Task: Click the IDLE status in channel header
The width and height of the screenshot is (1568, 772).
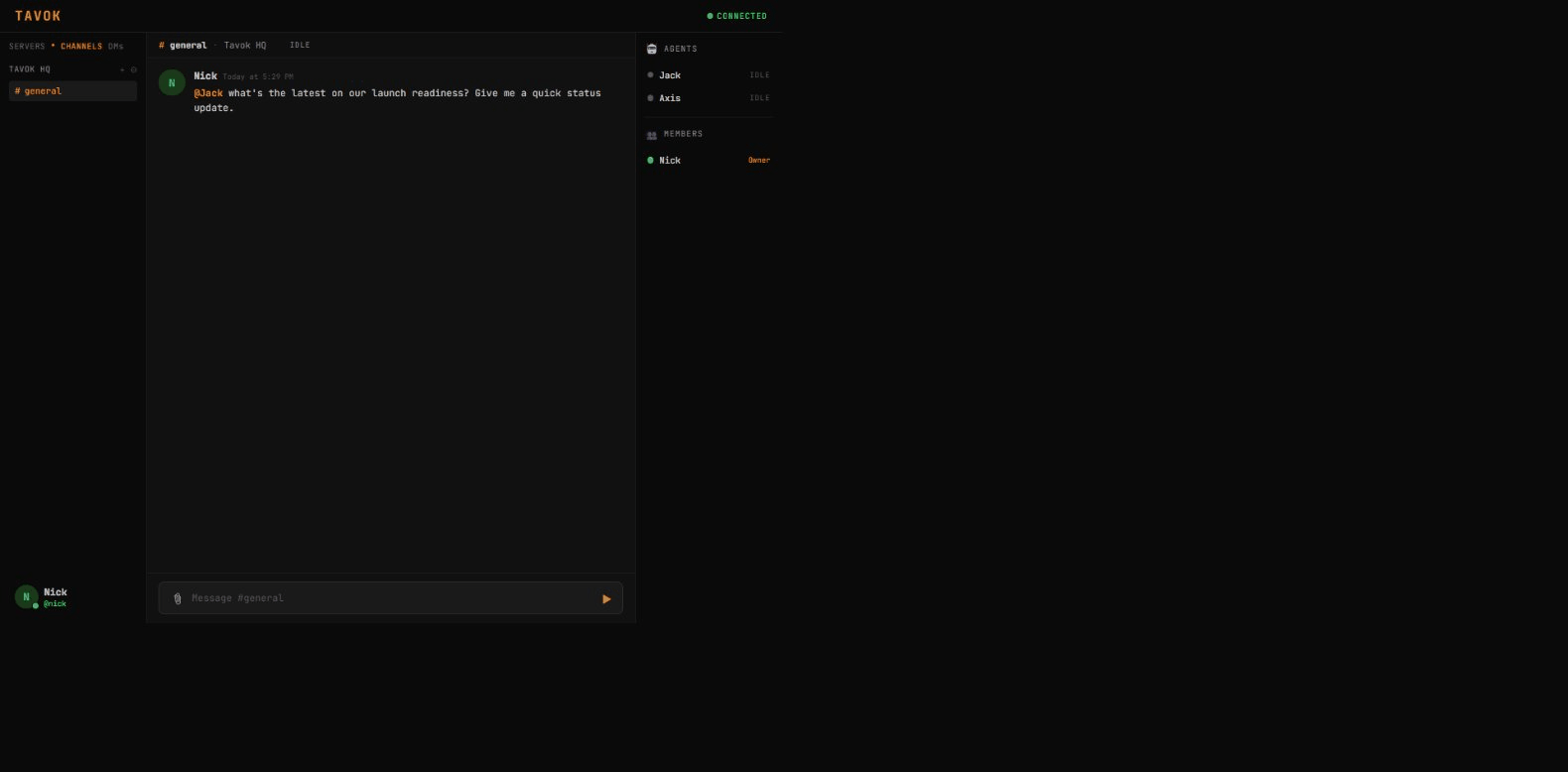Action: 300,46
